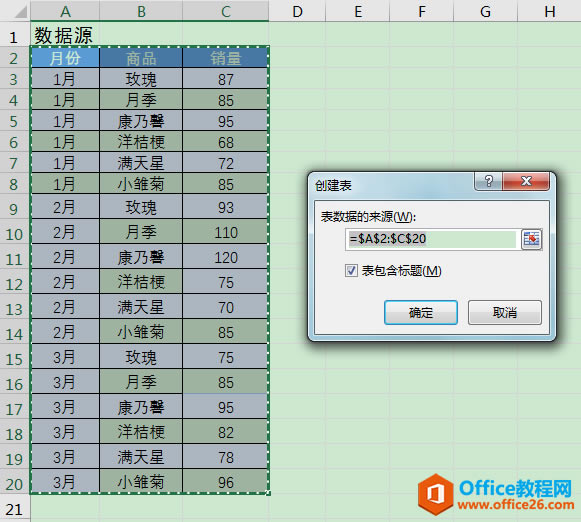The image size is (581, 522).
Task: Toggle the 表包含标题 checkbox
Action: pyautogui.click(x=351, y=270)
